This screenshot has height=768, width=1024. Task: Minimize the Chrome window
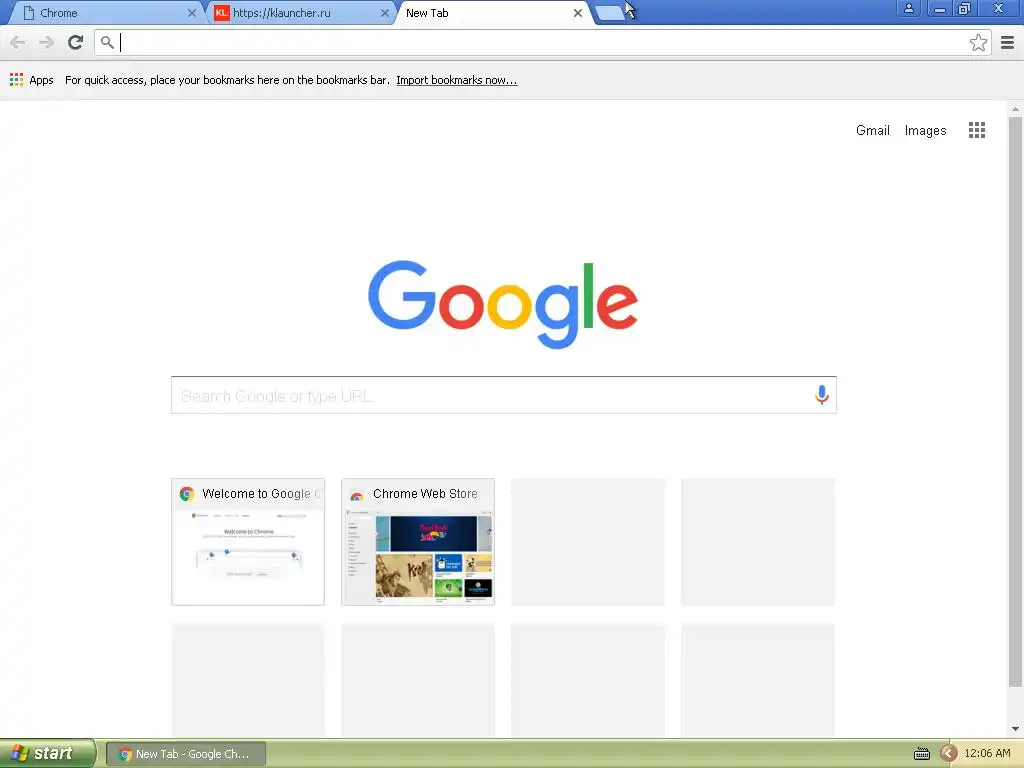940,8
